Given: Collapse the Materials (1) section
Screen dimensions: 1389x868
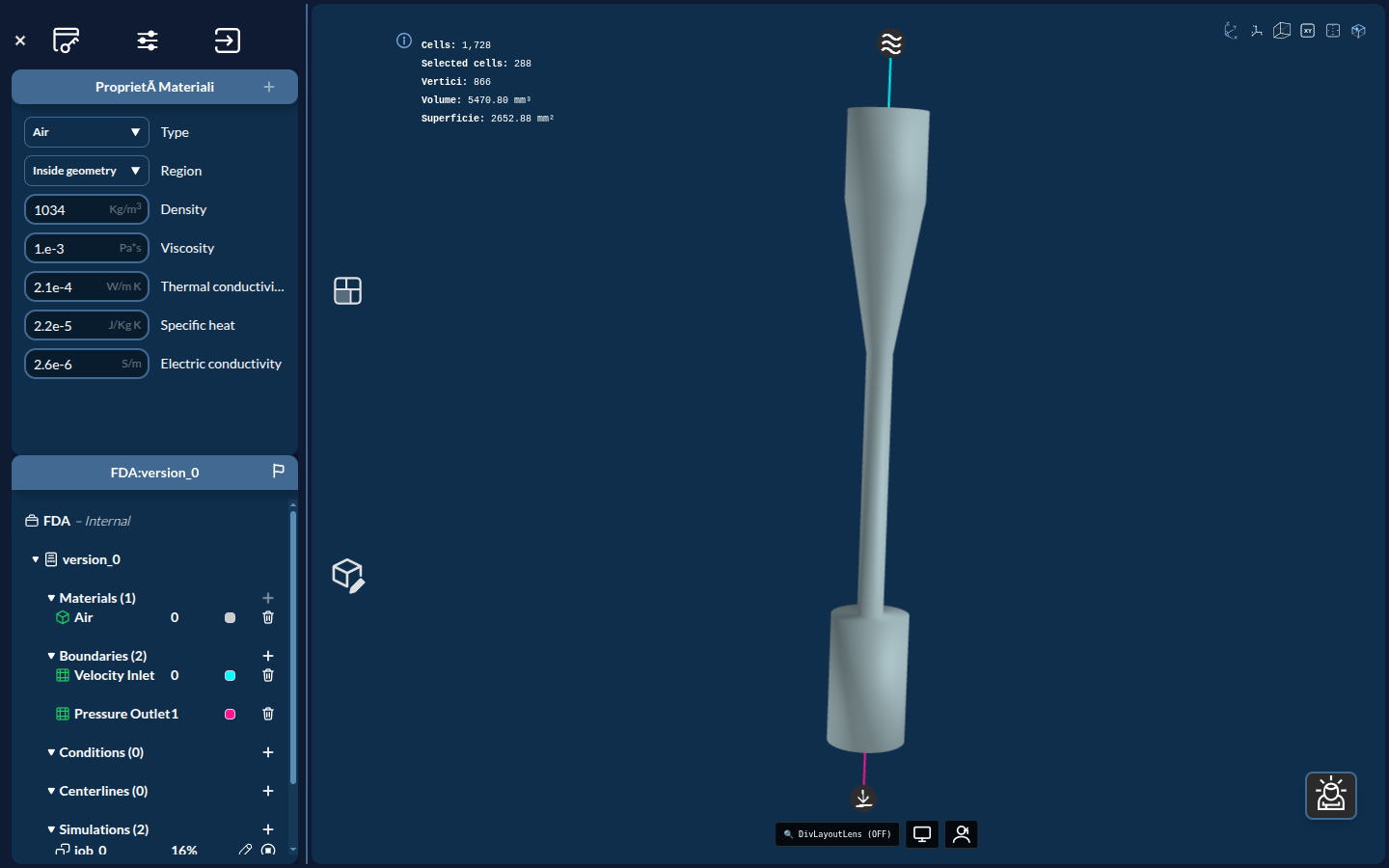Looking at the screenshot, I should pyautogui.click(x=51, y=598).
